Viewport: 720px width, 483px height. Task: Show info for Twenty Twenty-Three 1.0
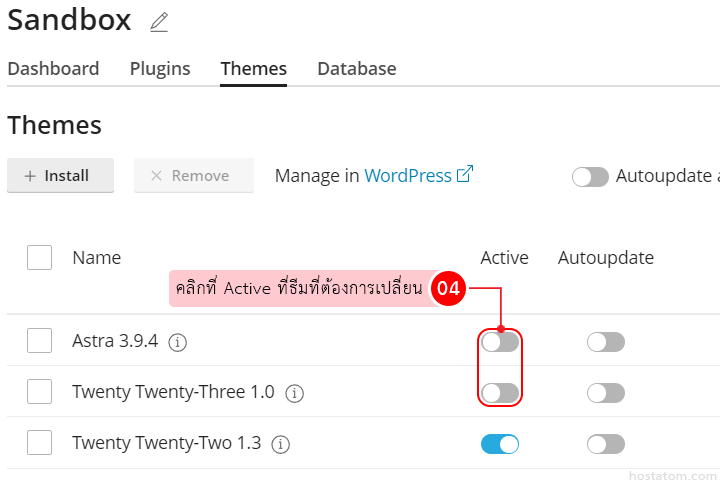tap(294, 393)
